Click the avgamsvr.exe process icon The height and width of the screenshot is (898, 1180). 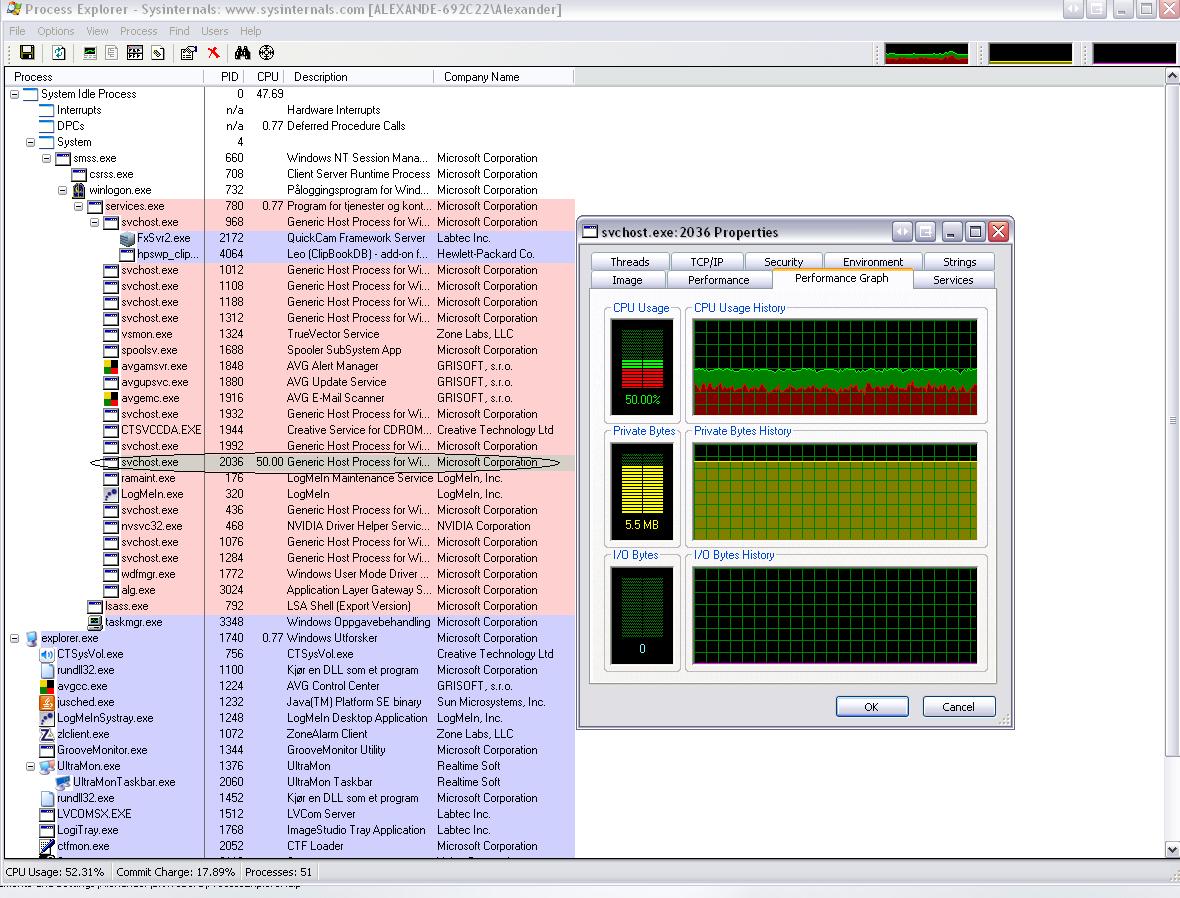111,367
